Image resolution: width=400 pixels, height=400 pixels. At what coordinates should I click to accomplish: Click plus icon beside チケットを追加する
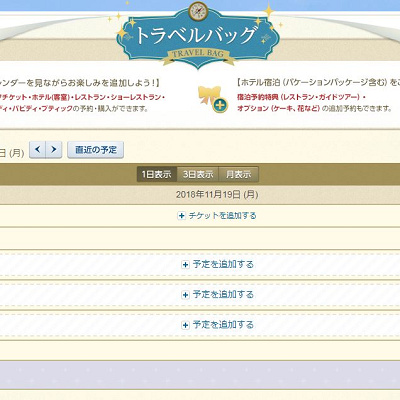(181, 216)
